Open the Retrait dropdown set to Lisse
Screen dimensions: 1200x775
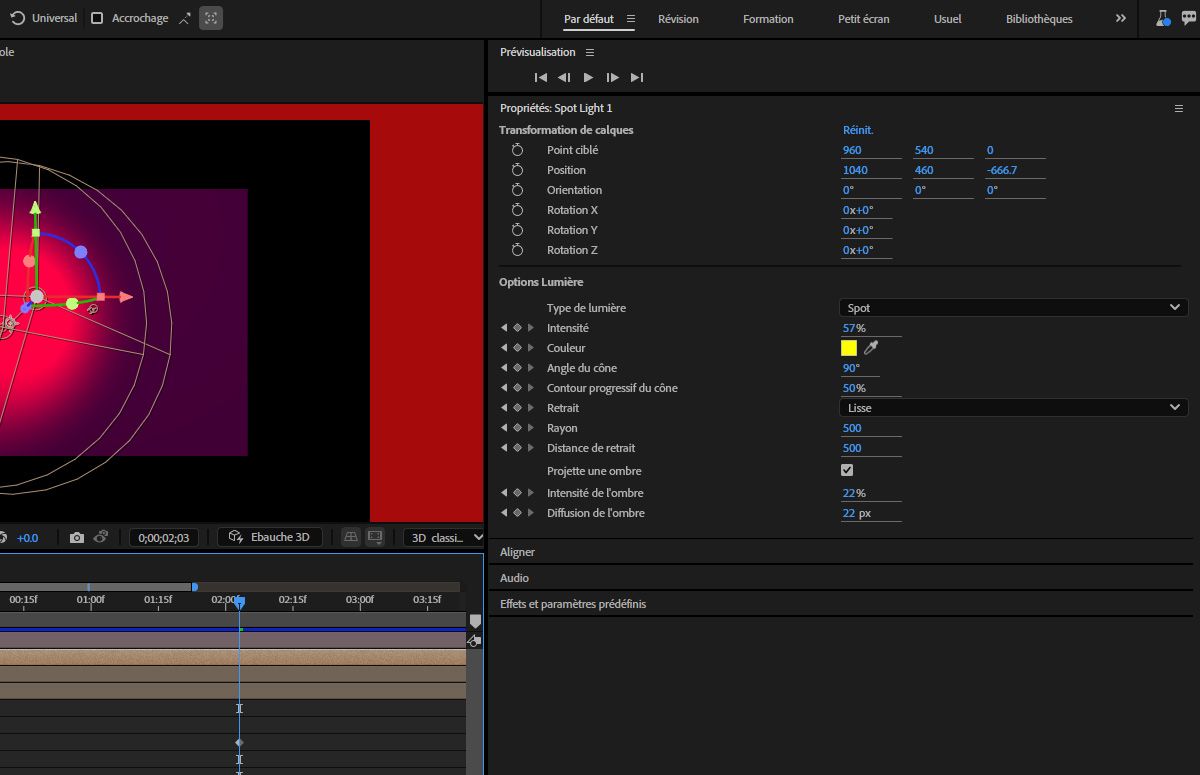(x=1013, y=408)
